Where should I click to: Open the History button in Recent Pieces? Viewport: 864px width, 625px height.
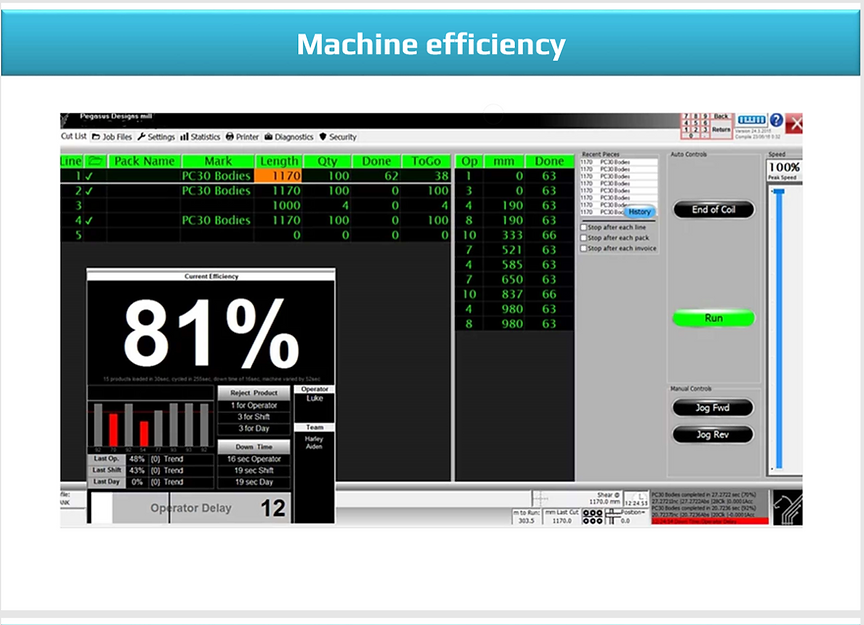coord(640,212)
